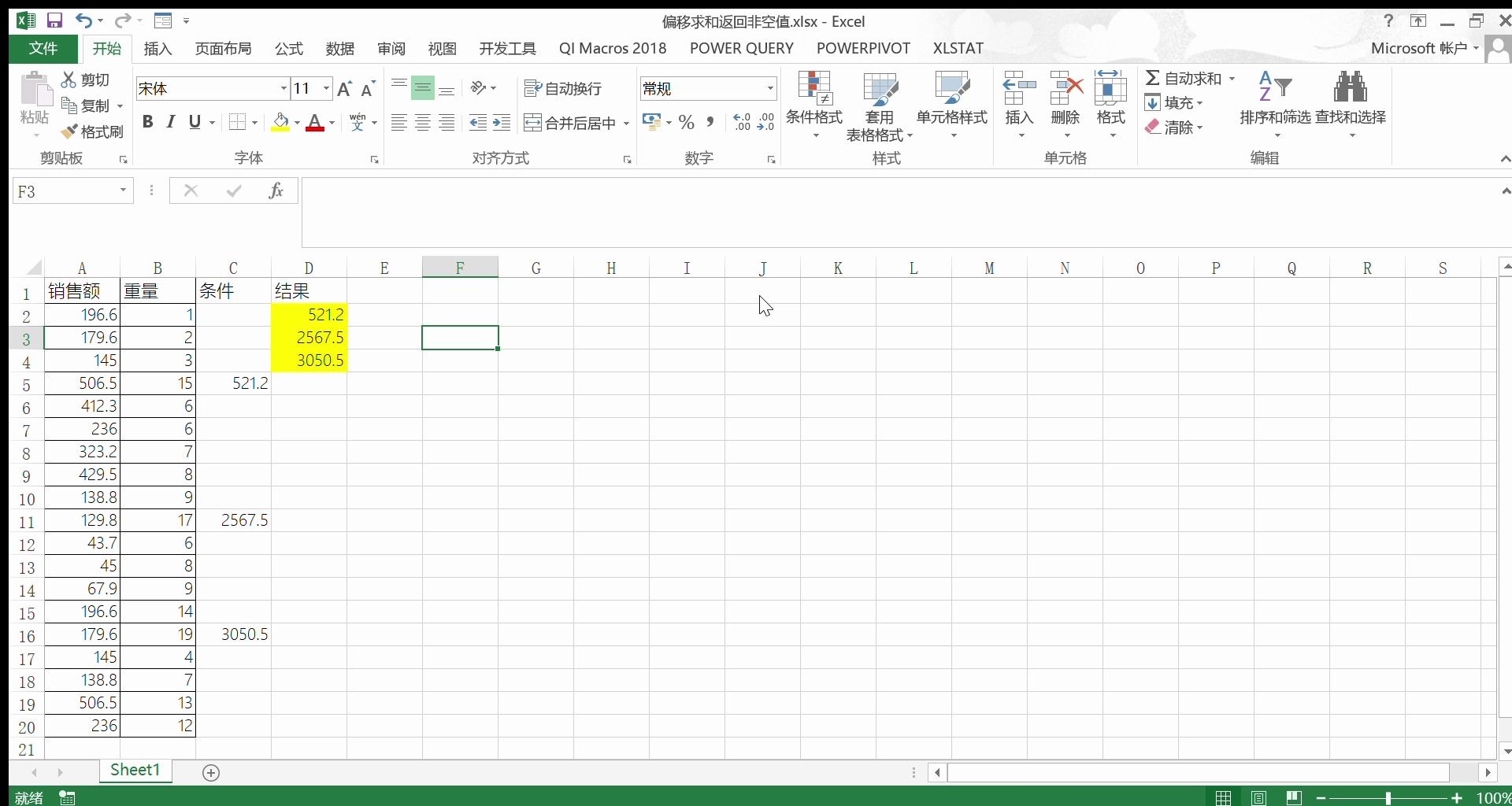Click the Undo arrow icon
The height and width of the screenshot is (806, 1512).
tap(83, 20)
